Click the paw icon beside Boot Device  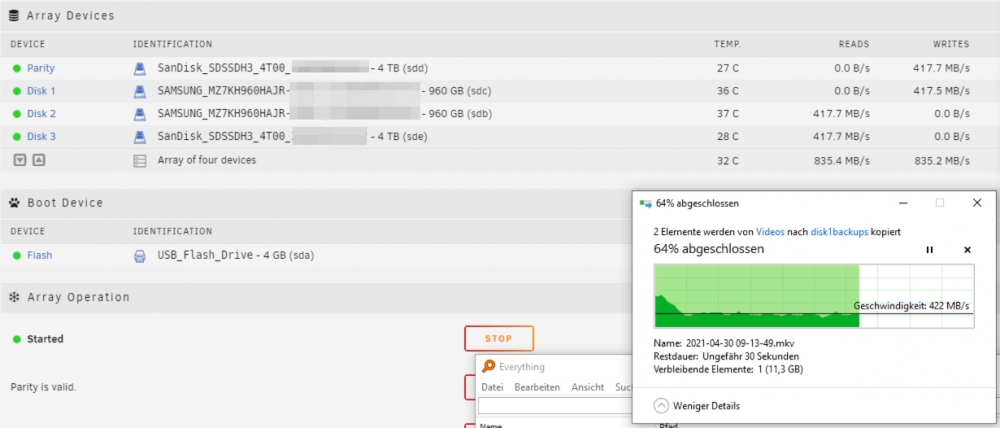click(x=14, y=203)
